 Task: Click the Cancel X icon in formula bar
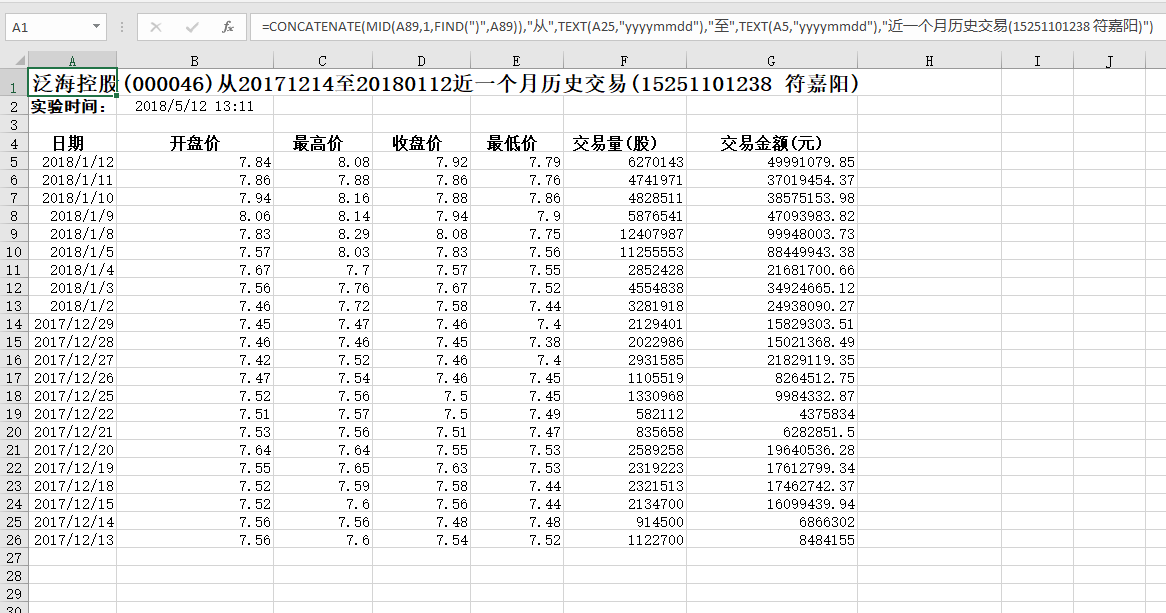tap(156, 27)
